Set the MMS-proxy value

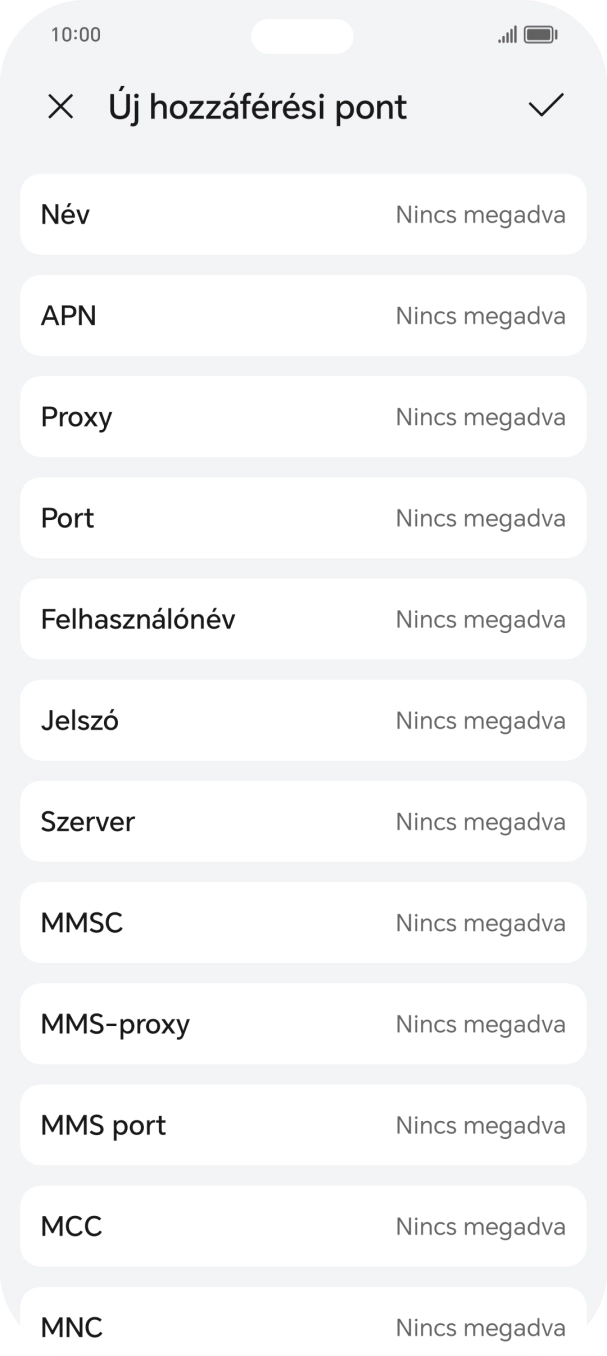(x=303, y=1023)
